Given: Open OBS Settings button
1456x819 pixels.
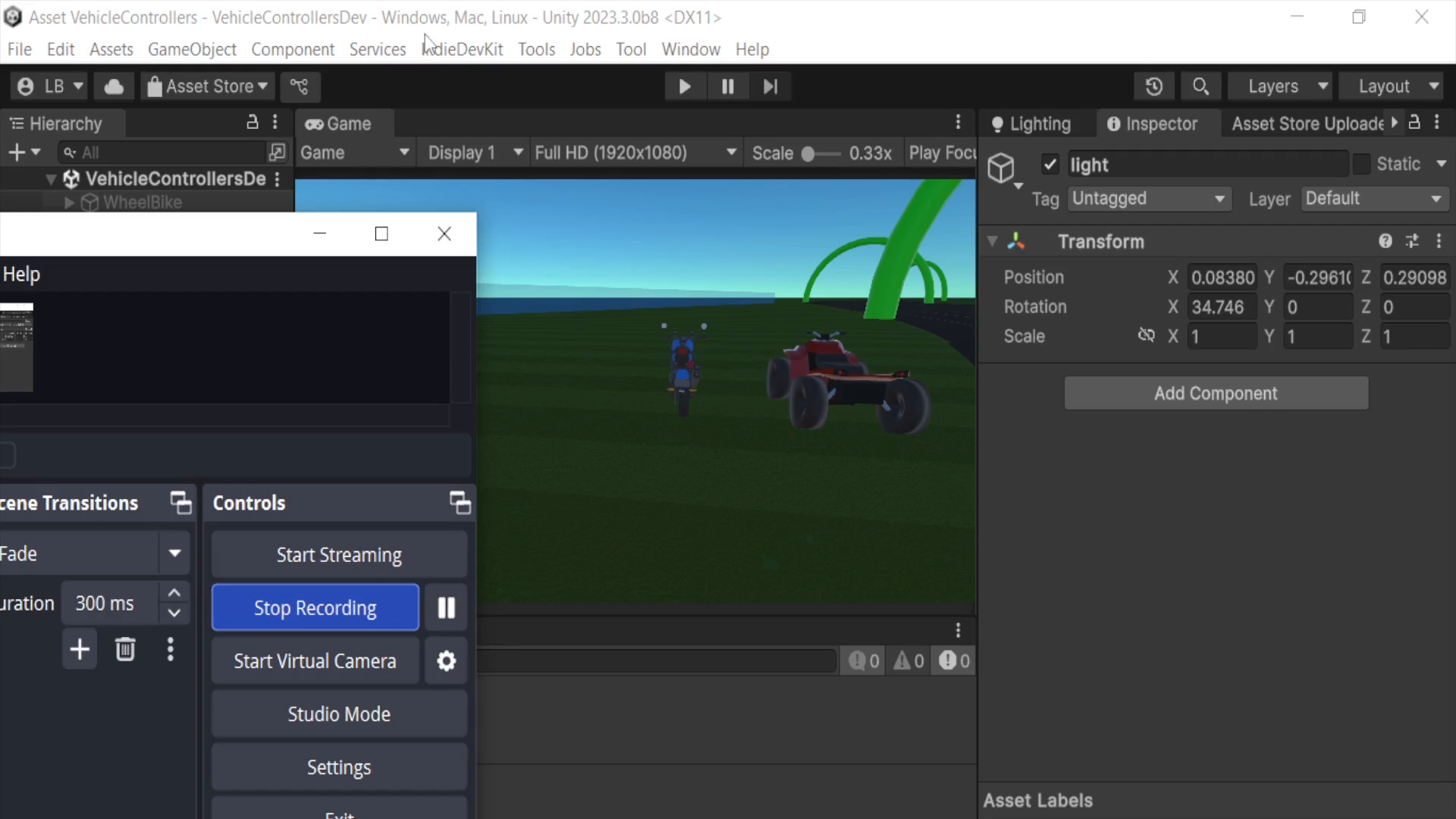Looking at the screenshot, I should (x=339, y=767).
